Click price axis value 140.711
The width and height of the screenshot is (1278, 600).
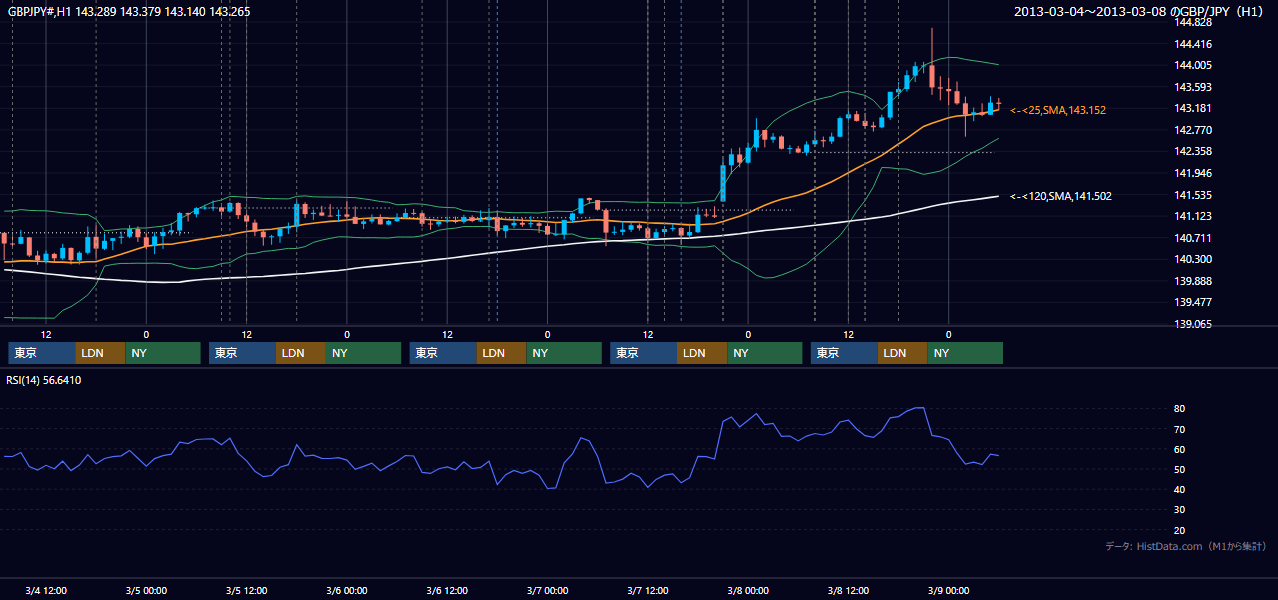1194,238
